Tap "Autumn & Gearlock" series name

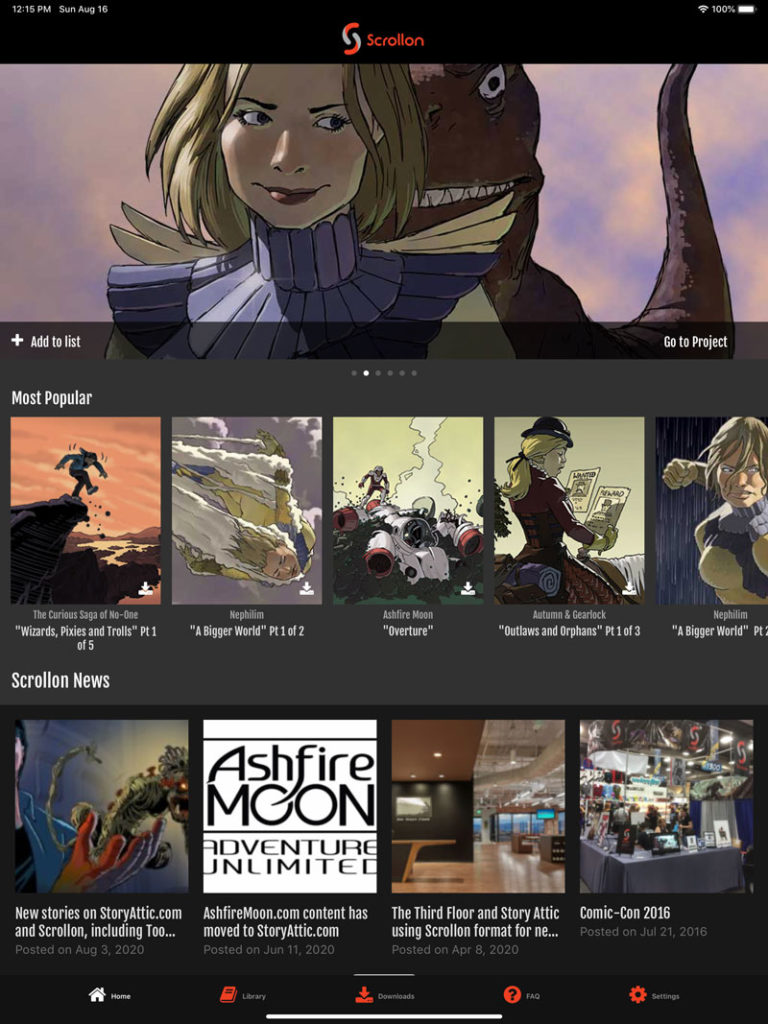coord(569,615)
